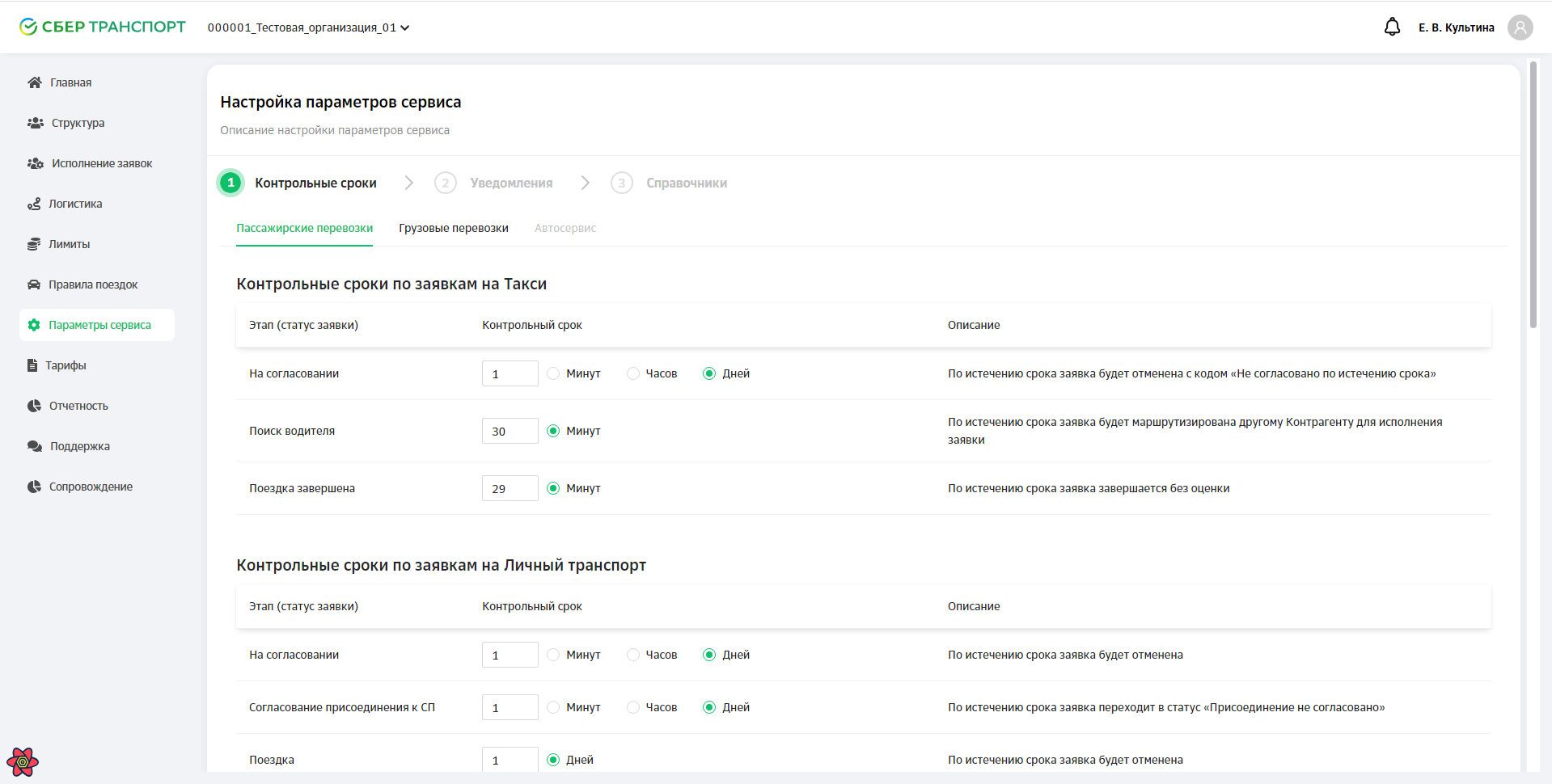Select Дней for Такси На согласовании
Image resolution: width=1552 pixels, height=784 pixels.
[709, 373]
